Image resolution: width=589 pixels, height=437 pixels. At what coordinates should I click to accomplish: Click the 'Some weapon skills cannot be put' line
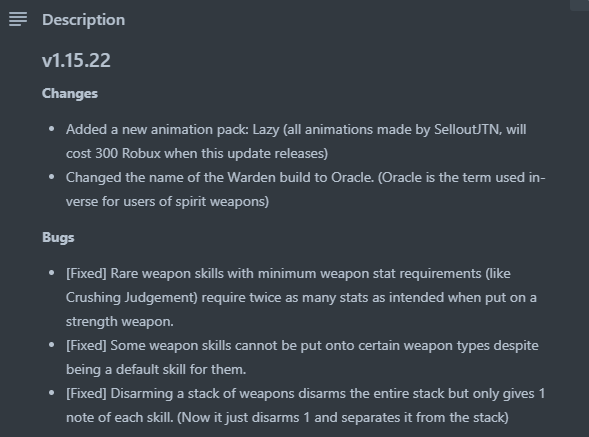(302, 346)
